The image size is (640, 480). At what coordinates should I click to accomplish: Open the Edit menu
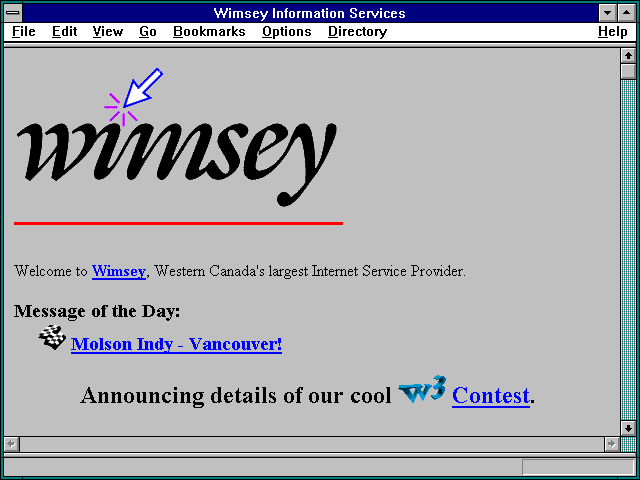point(64,31)
